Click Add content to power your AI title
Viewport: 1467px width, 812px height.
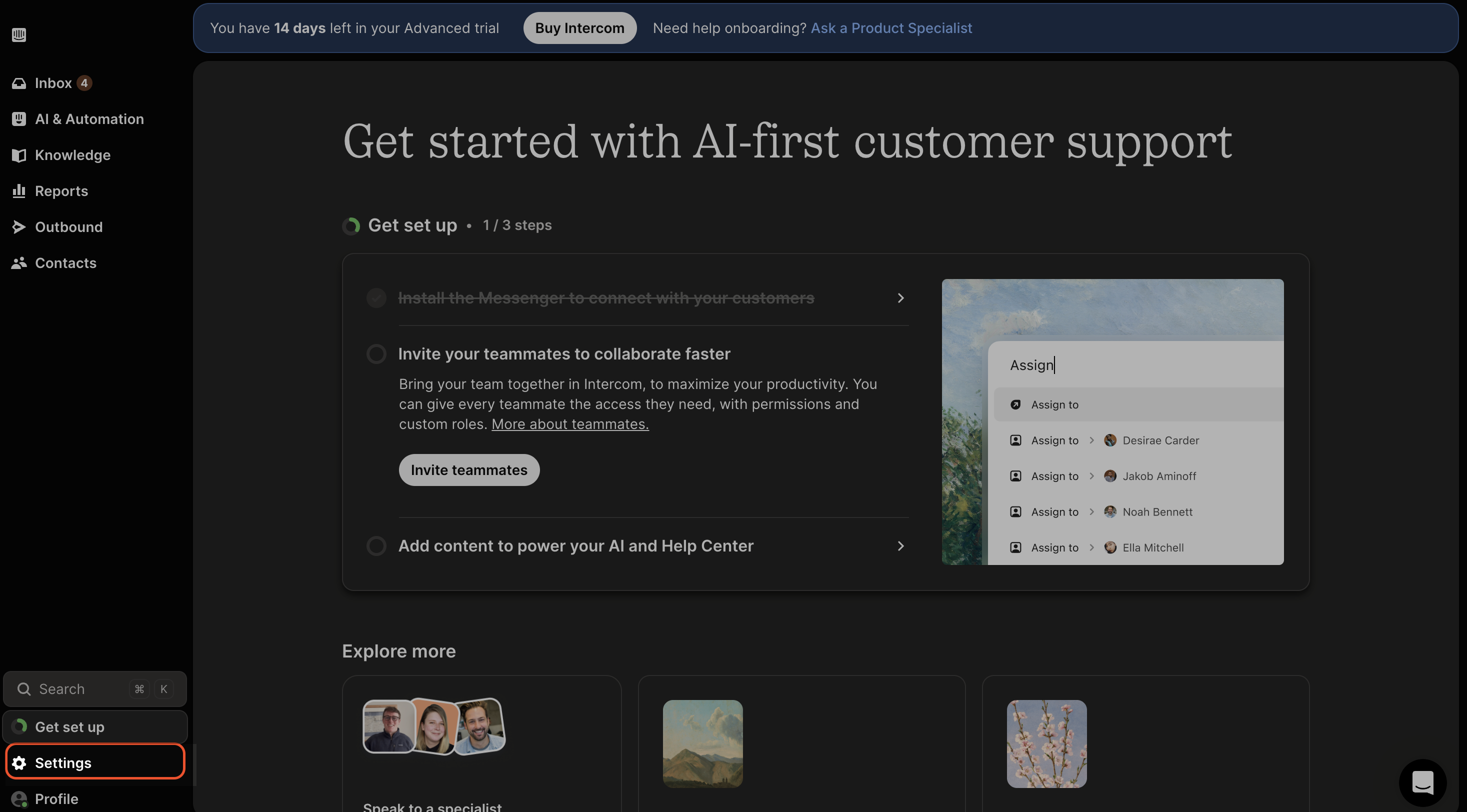tap(576, 545)
